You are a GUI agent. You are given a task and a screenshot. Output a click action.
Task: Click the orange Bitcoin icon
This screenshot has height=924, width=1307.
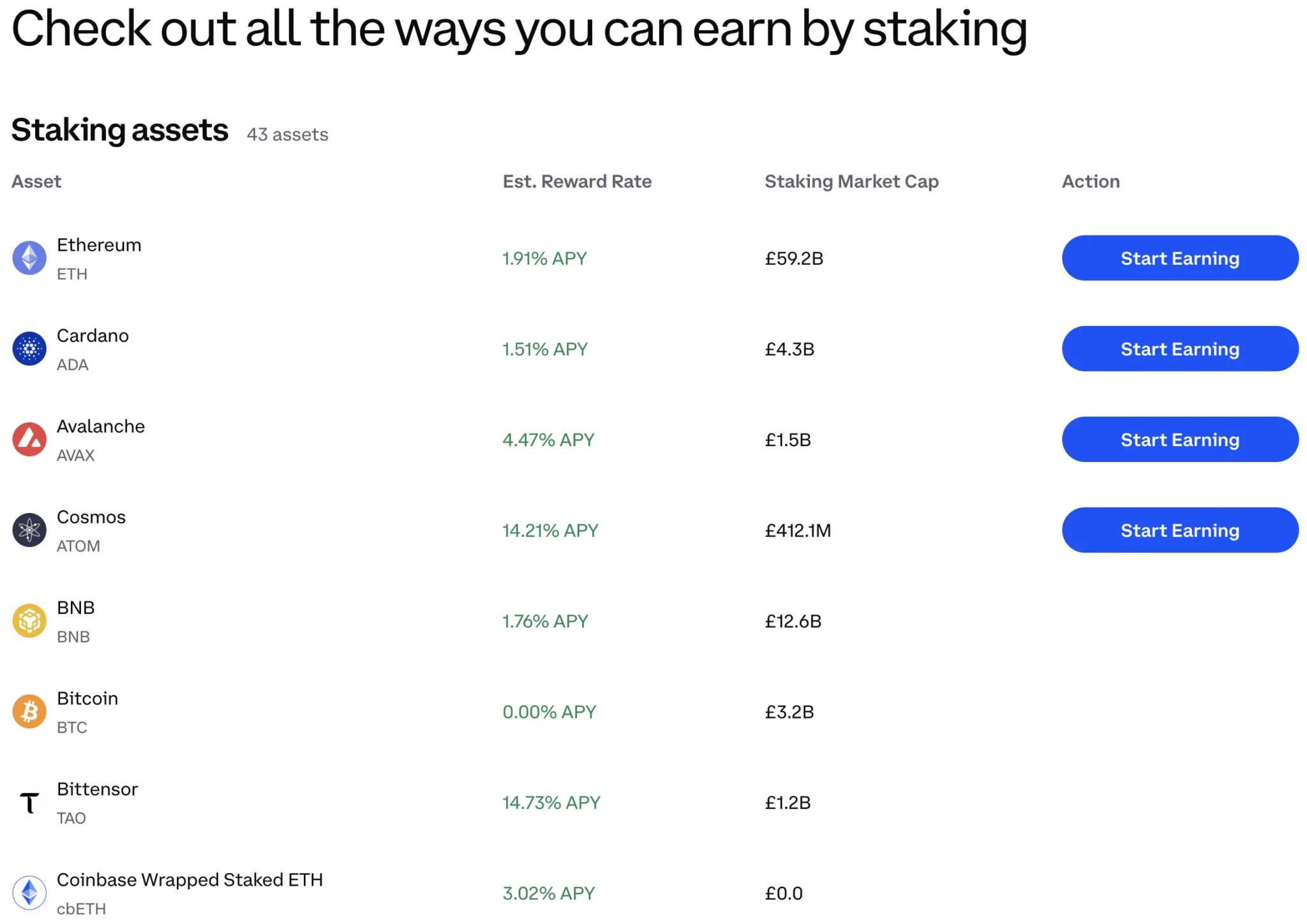coord(29,712)
